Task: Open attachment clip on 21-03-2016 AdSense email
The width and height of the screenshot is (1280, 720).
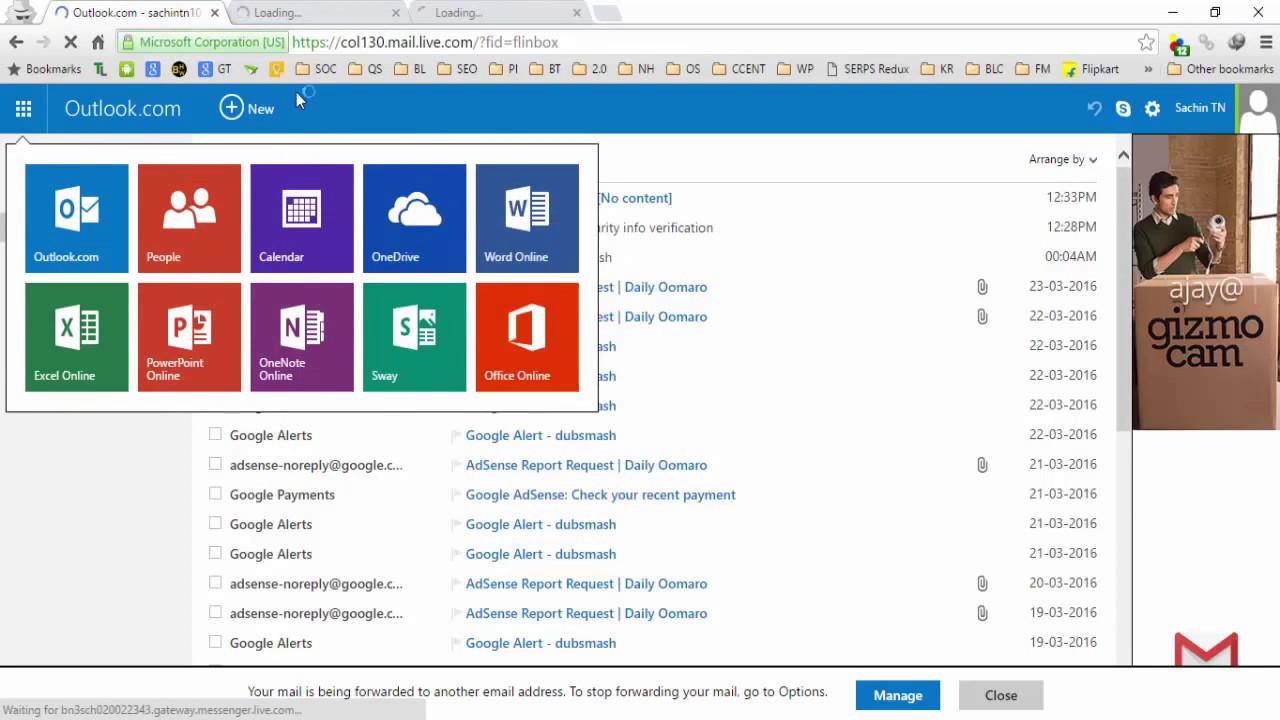Action: pyautogui.click(x=982, y=465)
